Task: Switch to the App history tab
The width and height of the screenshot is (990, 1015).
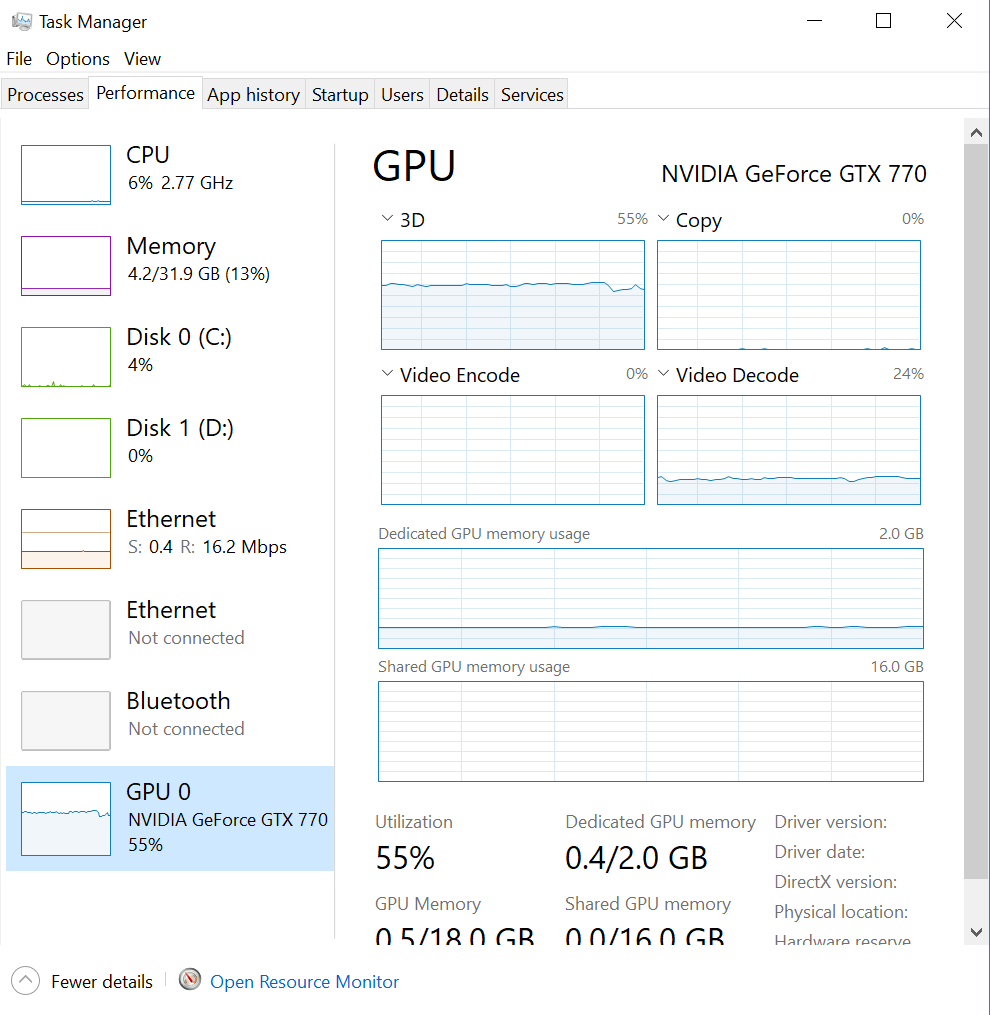Action: 253,95
